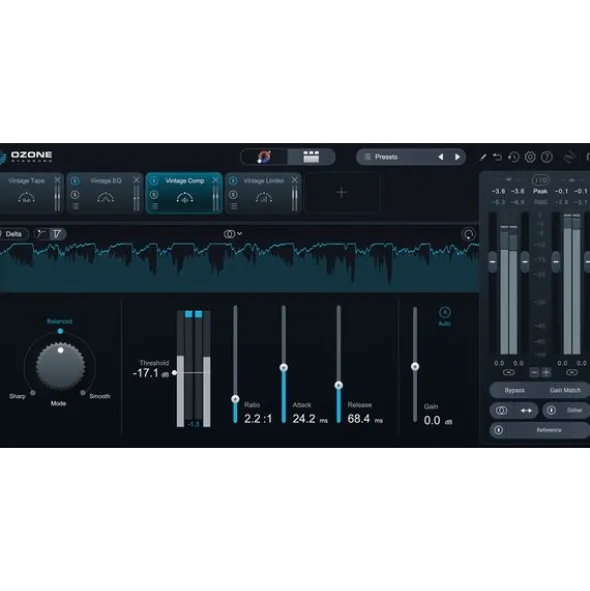Solo the Vintage Limiter module
This screenshot has height=591, width=590.
(x=233, y=195)
